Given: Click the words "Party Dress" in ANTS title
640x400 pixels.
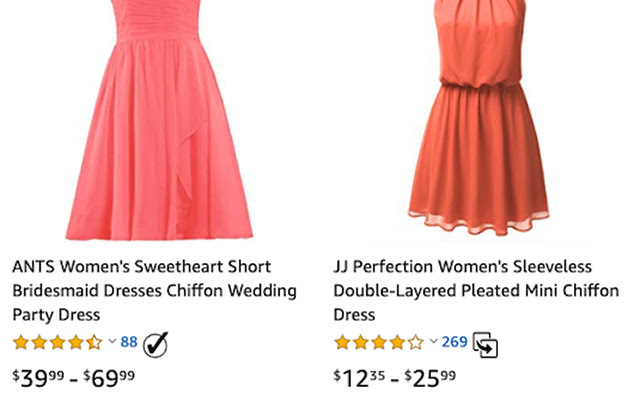Looking at the screenshot, I should tap(56, 314).
